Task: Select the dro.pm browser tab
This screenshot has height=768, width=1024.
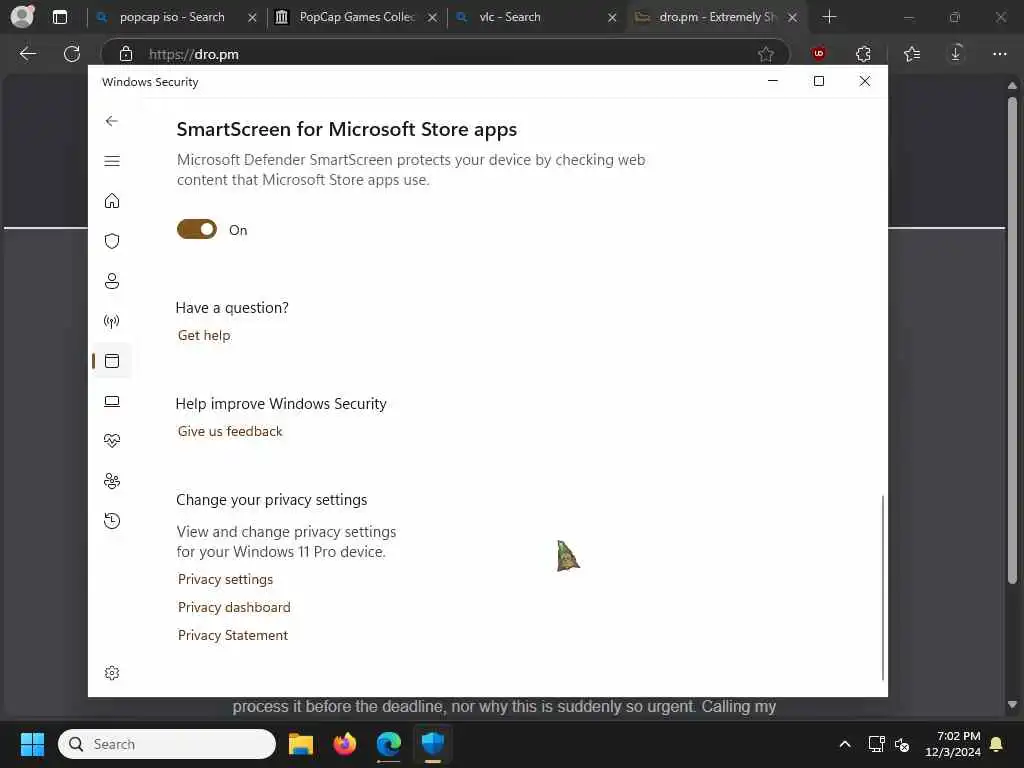Action: pos(716,17)
